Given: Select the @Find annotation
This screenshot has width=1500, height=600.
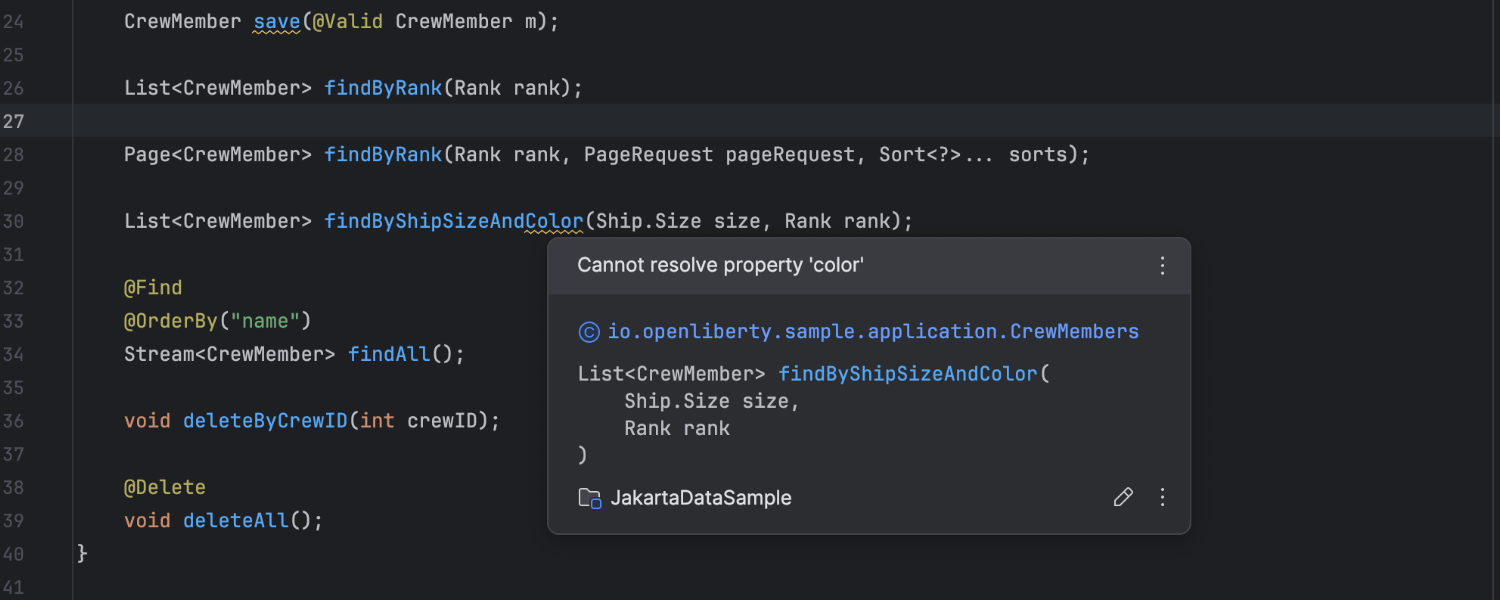Looking at the screenshot, I should [x=153, y=288].
